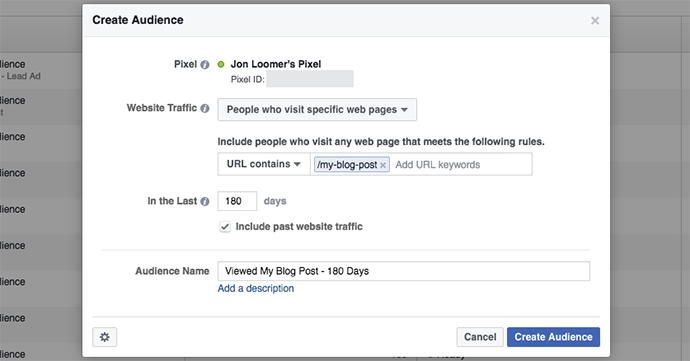Open the People who visit specific web pages dropdown
Image resolution: width=690 pixels, height=361 pixels.
point(317,110)
